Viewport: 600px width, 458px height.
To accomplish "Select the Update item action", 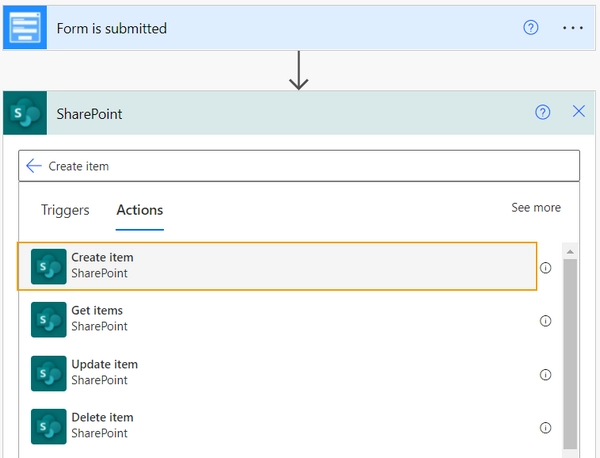I will point(277,373).
